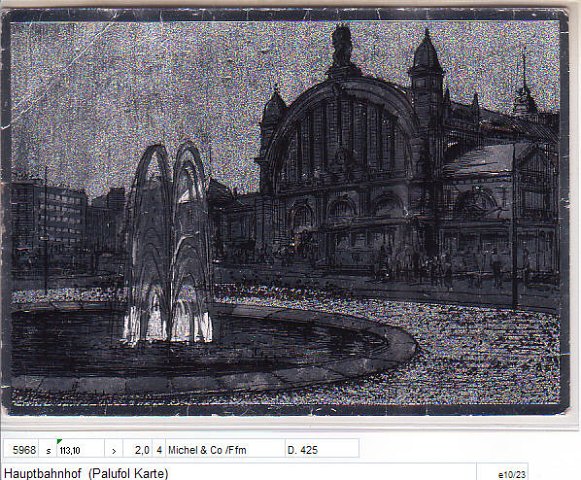
Task: Select the cell containing number 4
Action: point(159,450)
